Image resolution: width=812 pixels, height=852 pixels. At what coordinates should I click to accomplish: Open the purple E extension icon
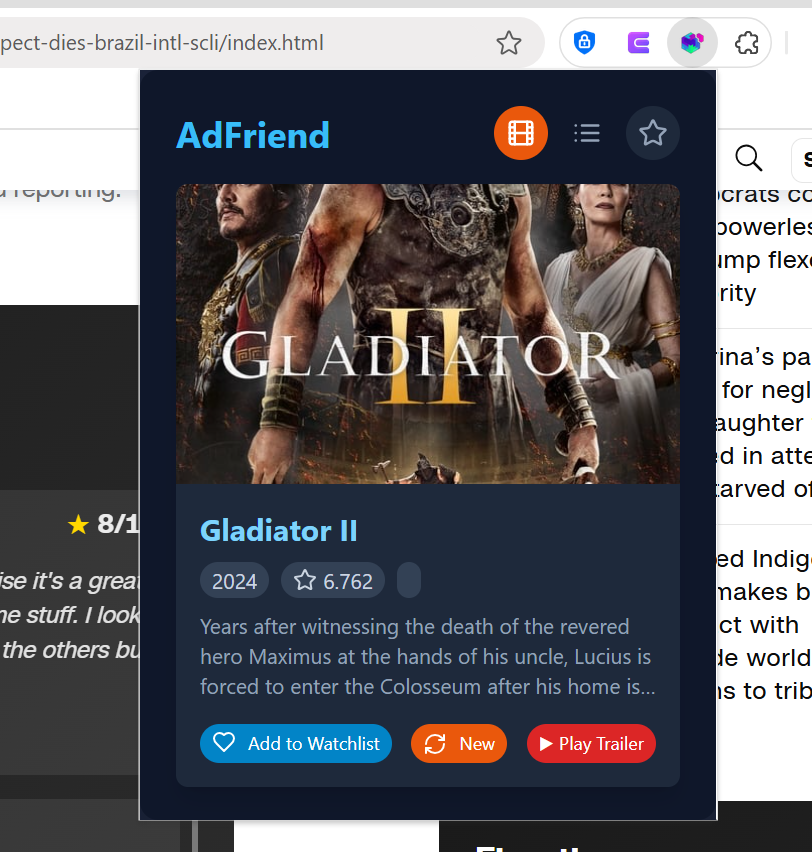(x=638, y=42)
